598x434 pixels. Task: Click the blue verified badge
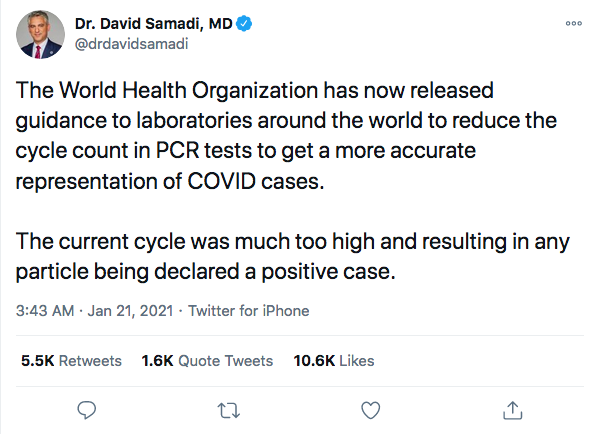click(x=244, y=24)
